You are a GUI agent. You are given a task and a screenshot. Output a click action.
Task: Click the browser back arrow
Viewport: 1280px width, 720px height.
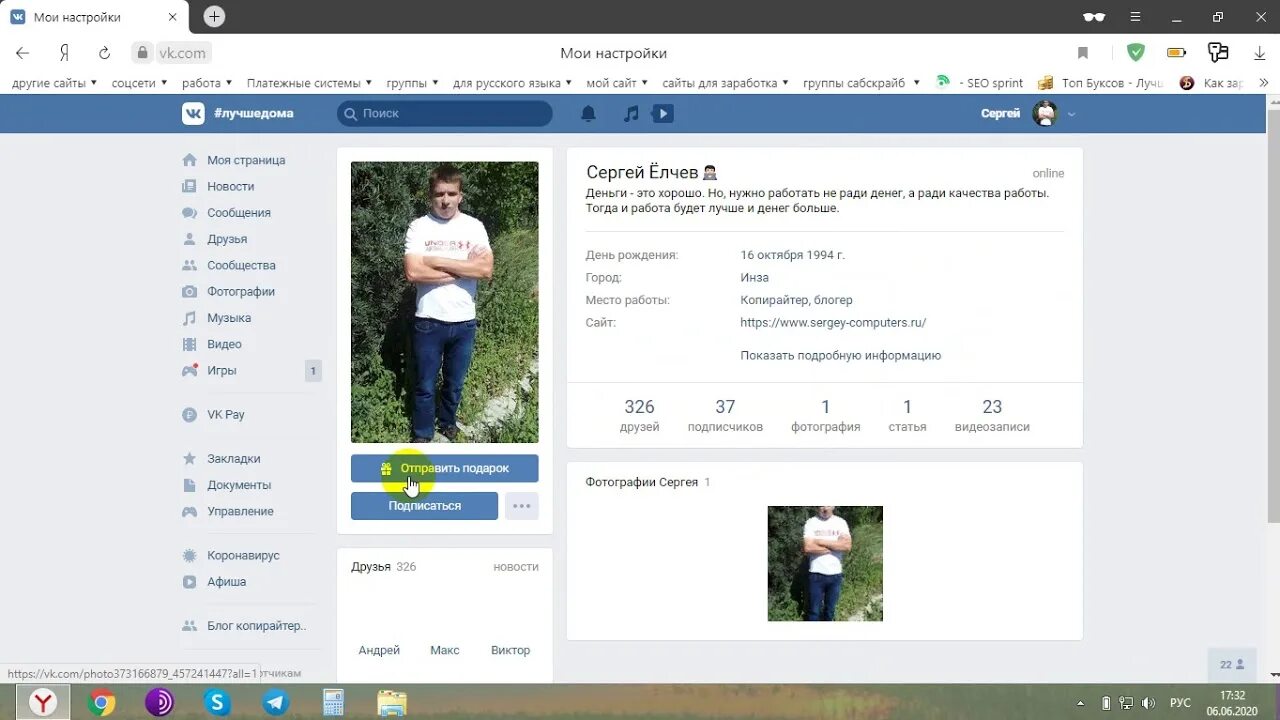tap(22, 53)
